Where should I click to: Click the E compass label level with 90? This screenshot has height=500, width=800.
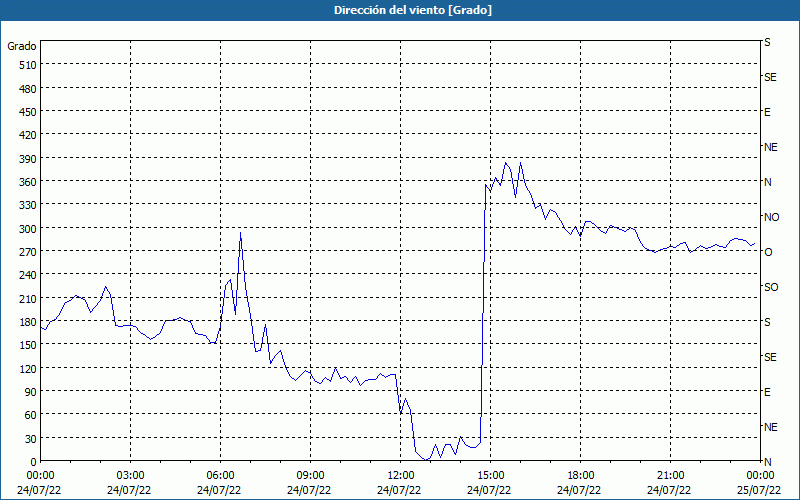click(767, 392)
